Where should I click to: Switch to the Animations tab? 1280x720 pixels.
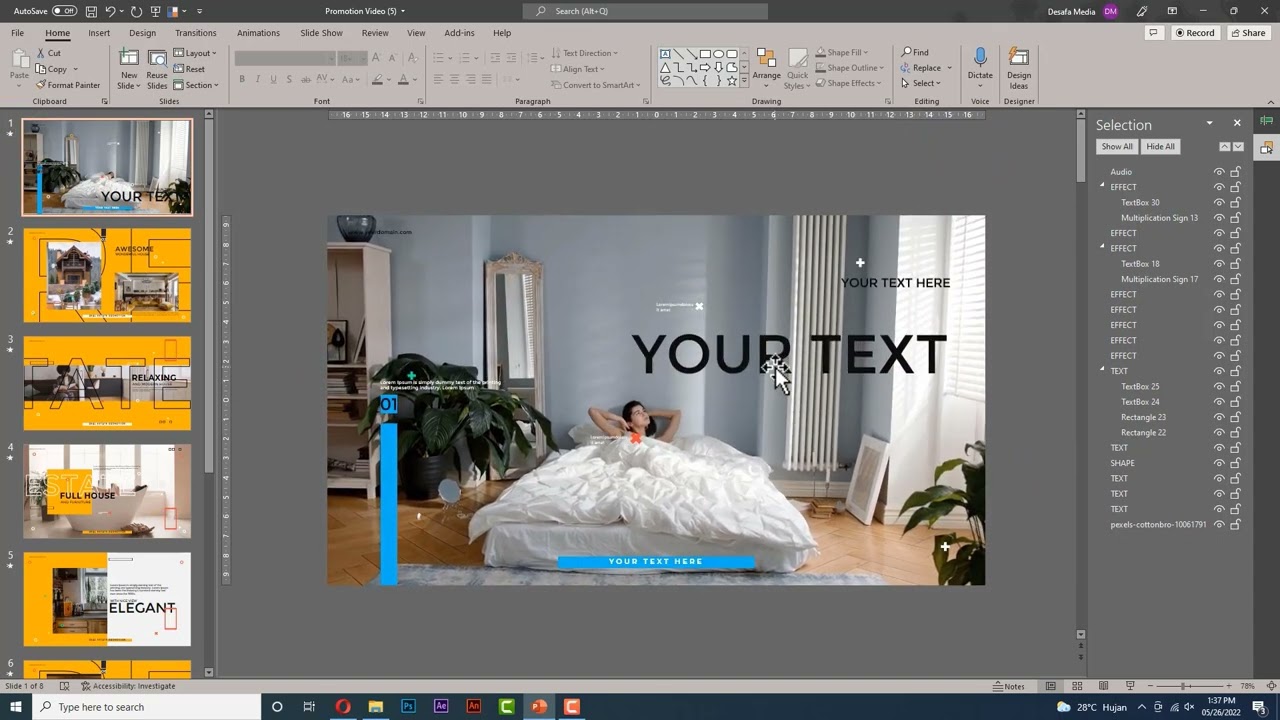coord(258,33)
